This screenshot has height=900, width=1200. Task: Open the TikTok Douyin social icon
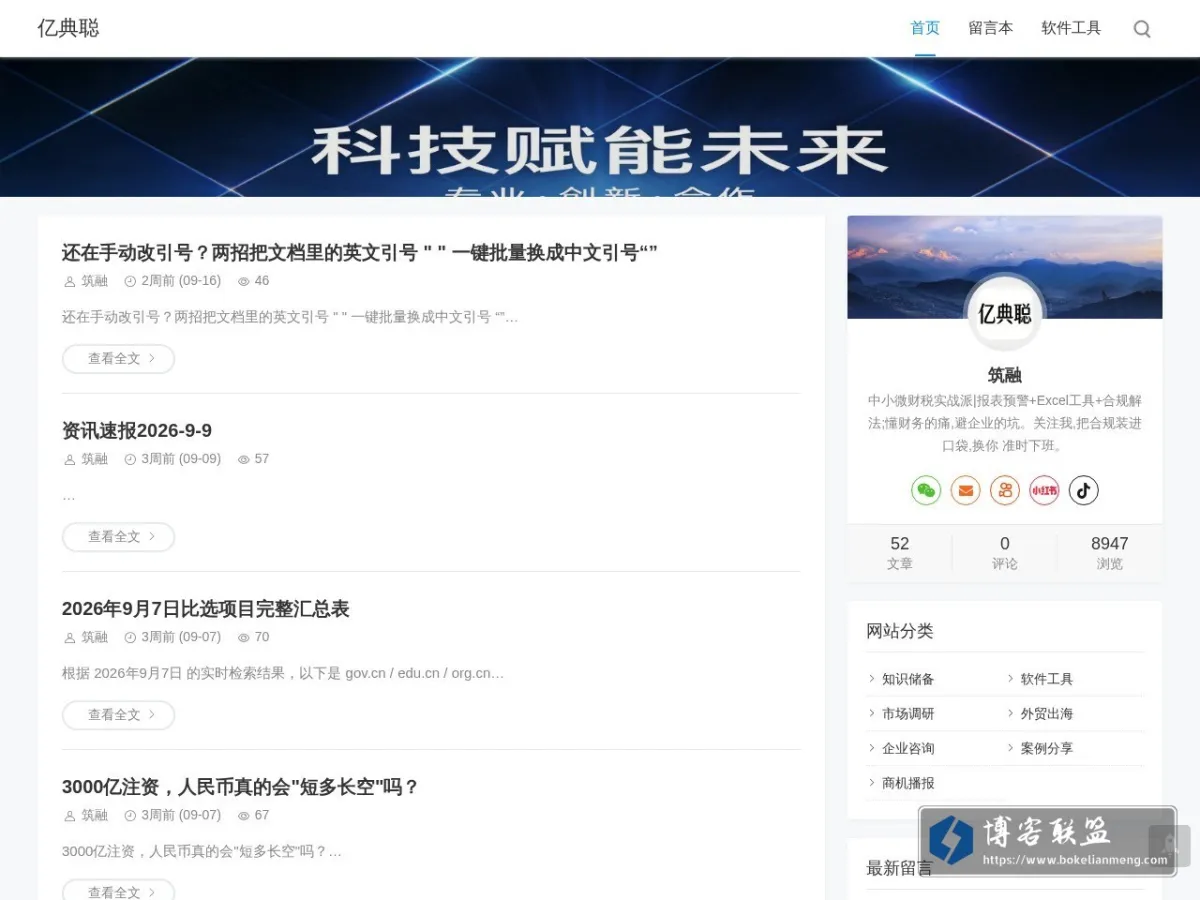(1084, 490)
